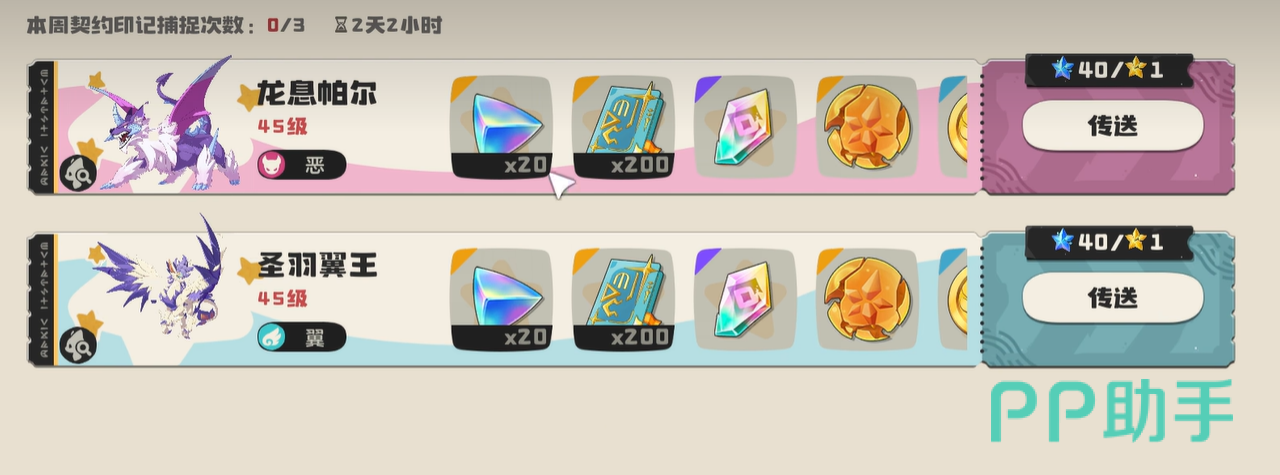Click the hourglass timer showing 2天2小时
This screenshot has height=475, width=1280.
tap(388, 25)
